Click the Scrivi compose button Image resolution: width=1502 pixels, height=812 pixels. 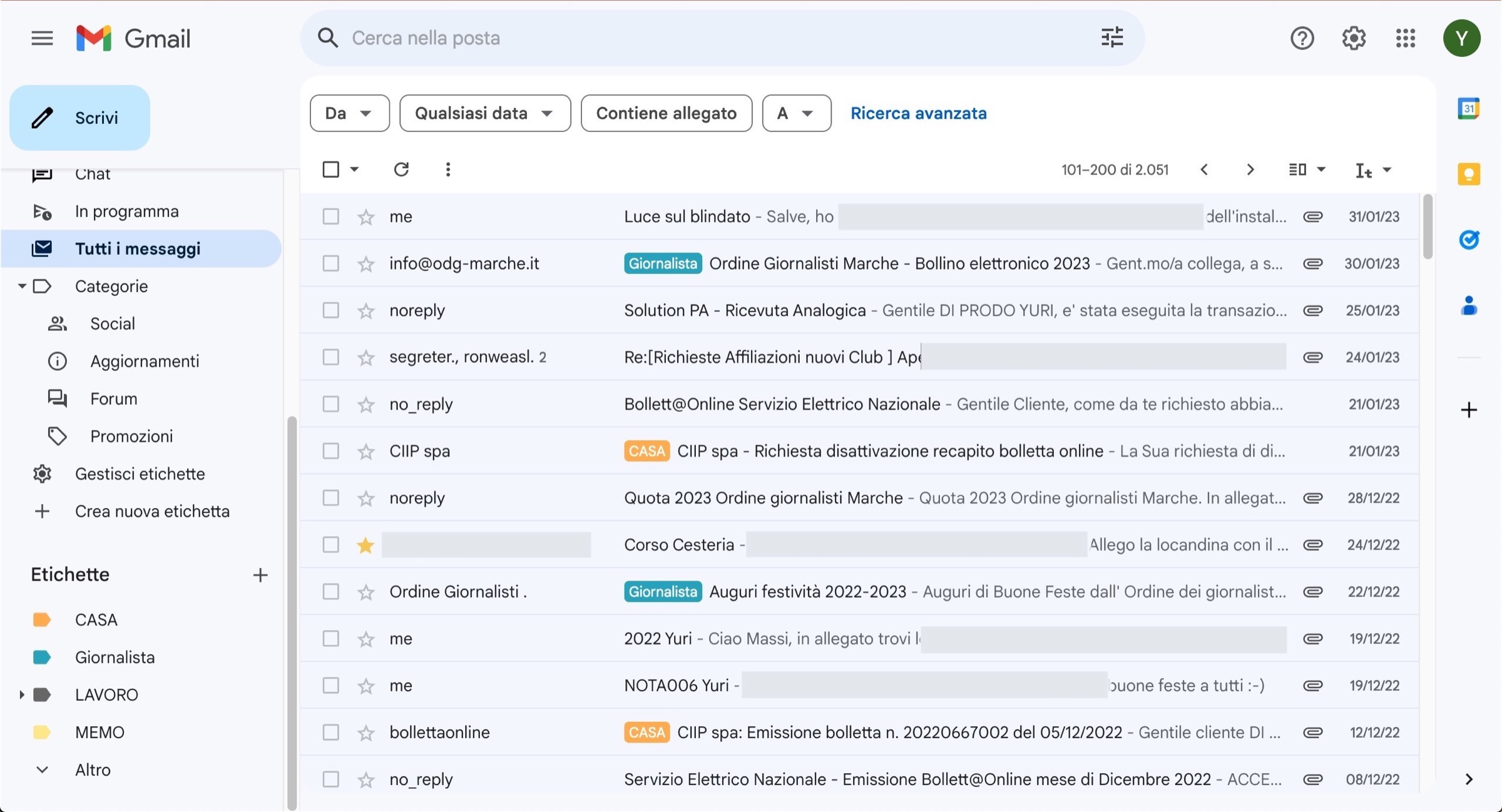coord(80,118)
